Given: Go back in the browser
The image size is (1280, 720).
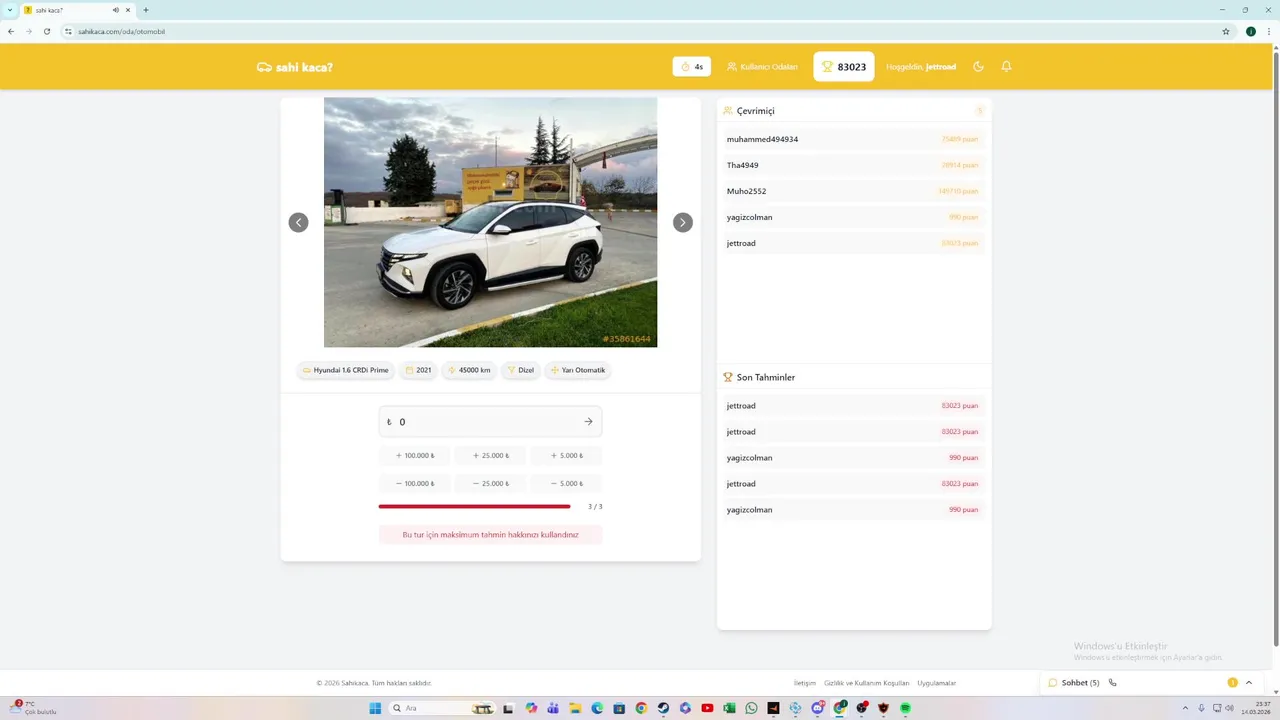Looking at the screenshot, I should [x=11, y=31].
